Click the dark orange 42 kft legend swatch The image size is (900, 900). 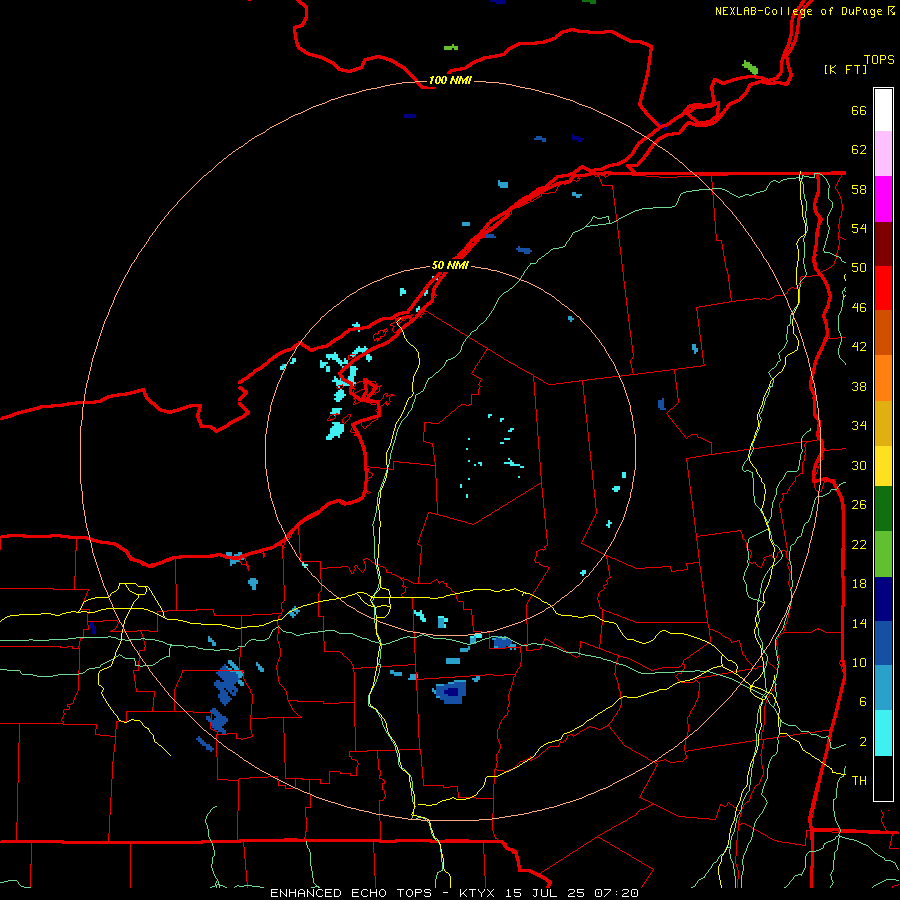tap(883, 332)
